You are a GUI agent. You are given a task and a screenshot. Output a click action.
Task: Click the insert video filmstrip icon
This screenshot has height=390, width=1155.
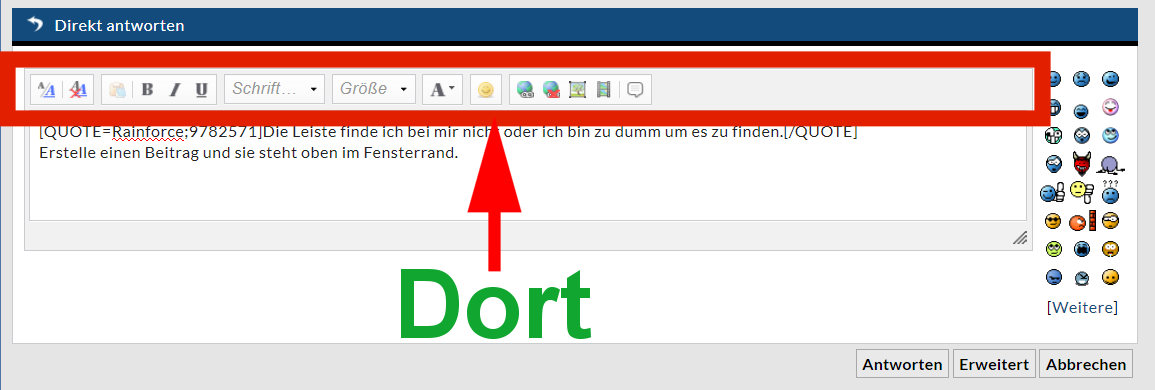(x=604, y=90)
